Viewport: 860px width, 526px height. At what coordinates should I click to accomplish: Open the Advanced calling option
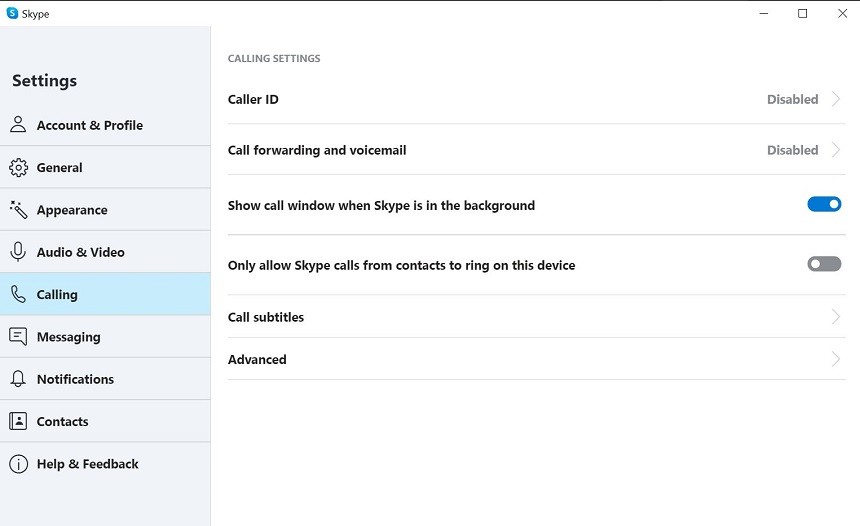point(536,359)
